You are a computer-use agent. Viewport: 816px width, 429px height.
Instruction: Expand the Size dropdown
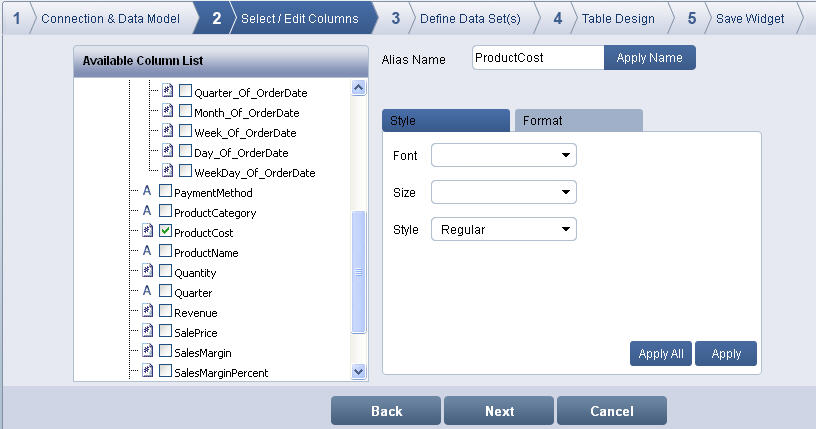504,192
